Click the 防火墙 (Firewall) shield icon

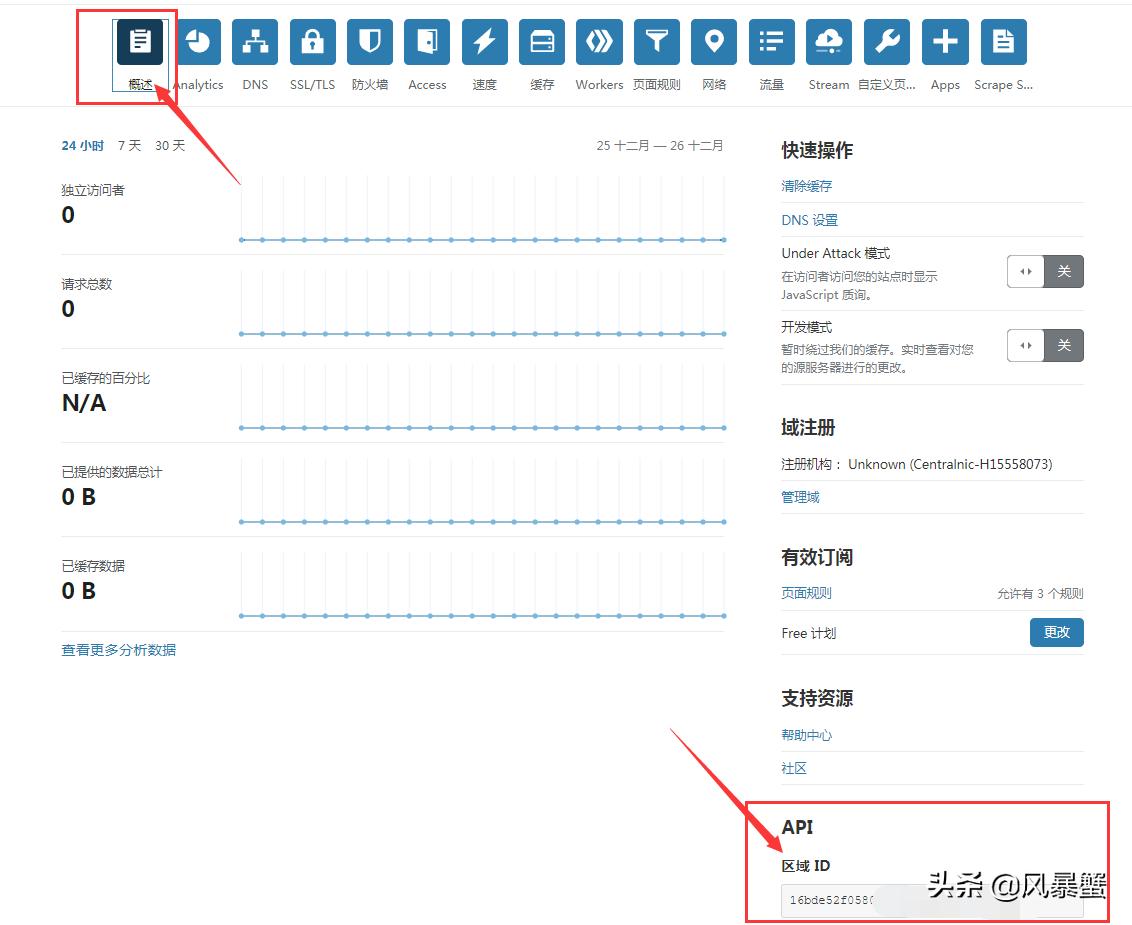pos(369,41)
